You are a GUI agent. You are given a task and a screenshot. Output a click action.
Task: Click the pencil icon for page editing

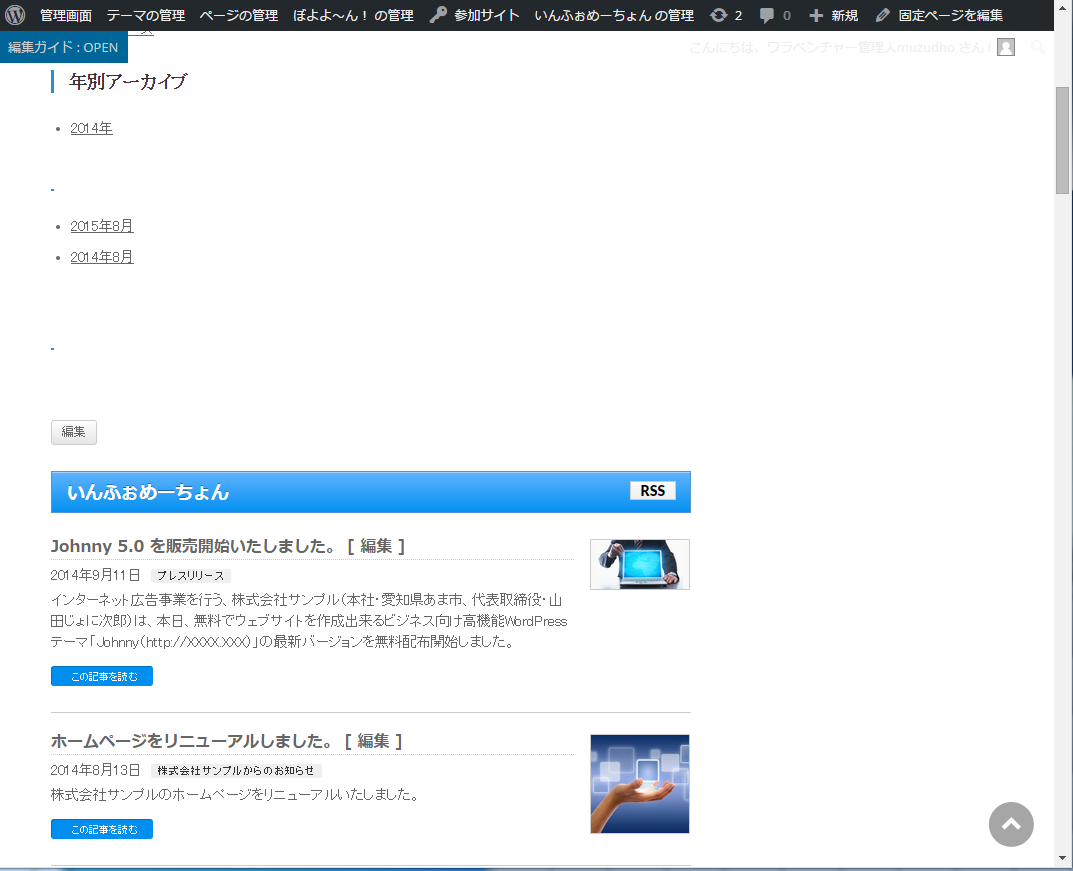(883, 15)
